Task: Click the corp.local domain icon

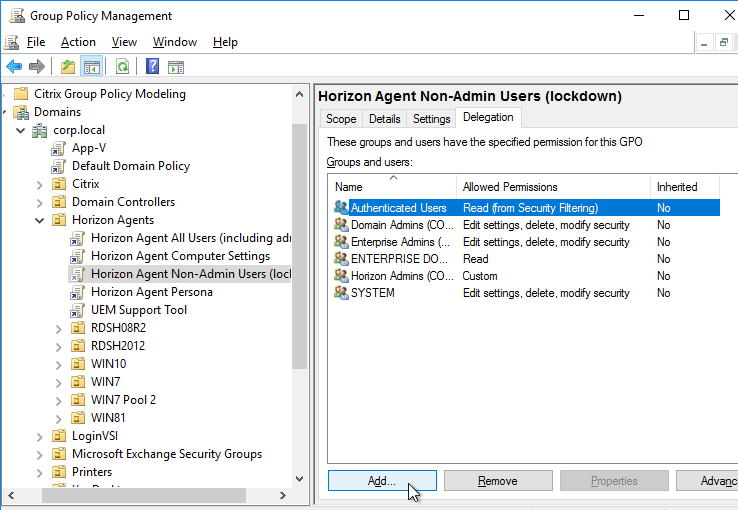Action: point(40,130)
